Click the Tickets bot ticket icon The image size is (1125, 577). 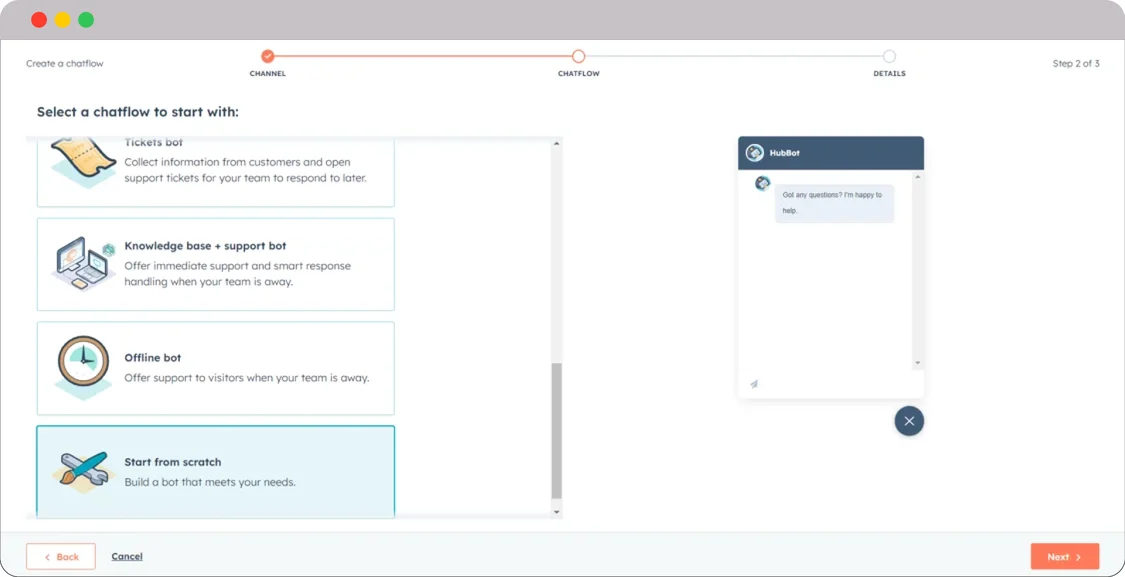(x=82, y=158)
